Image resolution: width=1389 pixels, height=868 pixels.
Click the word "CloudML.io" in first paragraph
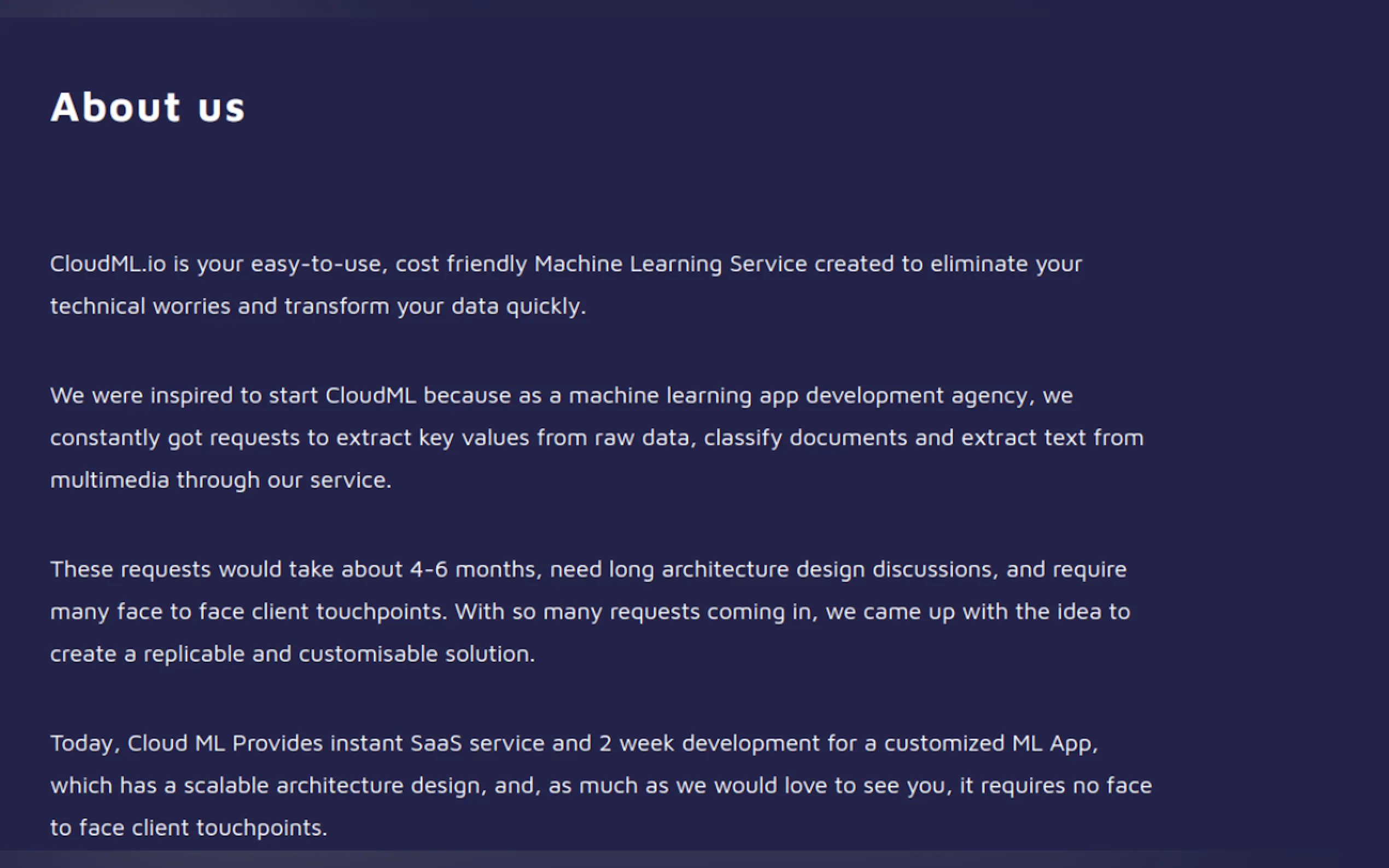coord(108,264)
